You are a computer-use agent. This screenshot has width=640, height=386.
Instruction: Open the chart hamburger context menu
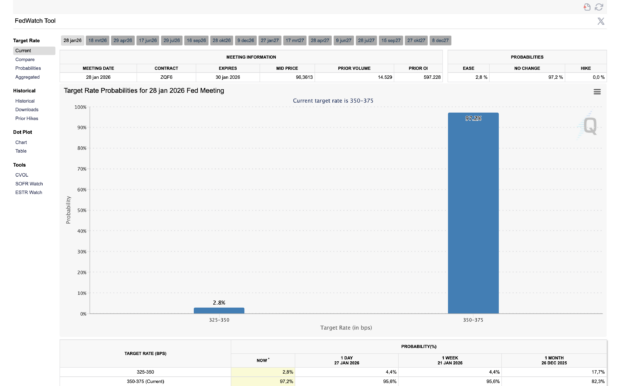[x=597, y=92]
